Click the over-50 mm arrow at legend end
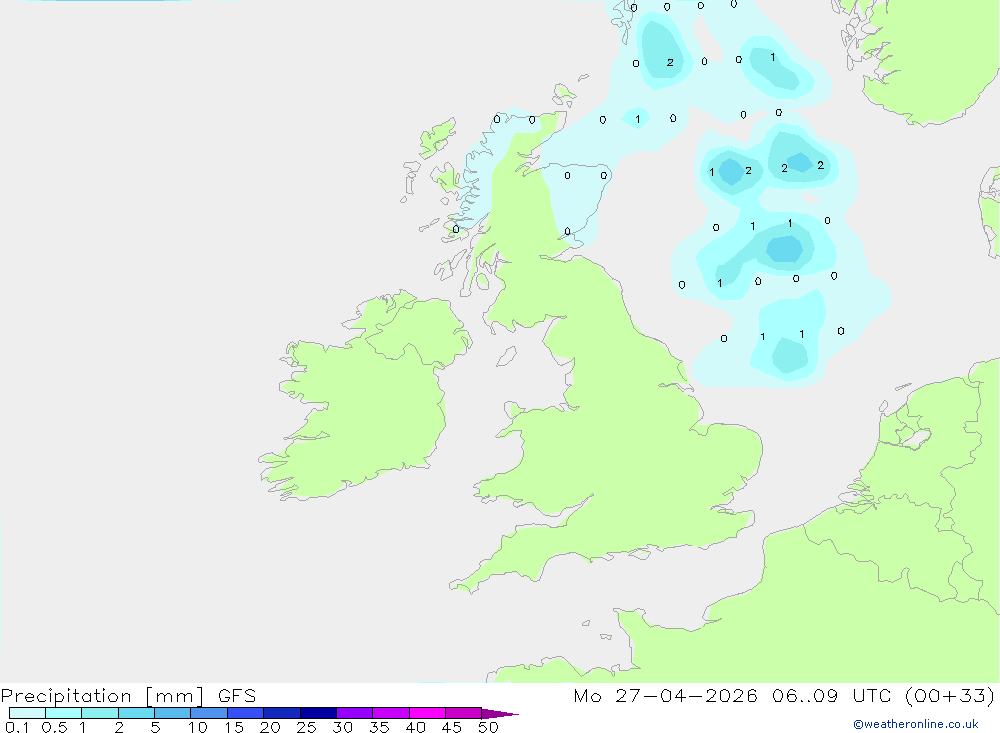Screen dimensions: 1000x733 [500, 713]
